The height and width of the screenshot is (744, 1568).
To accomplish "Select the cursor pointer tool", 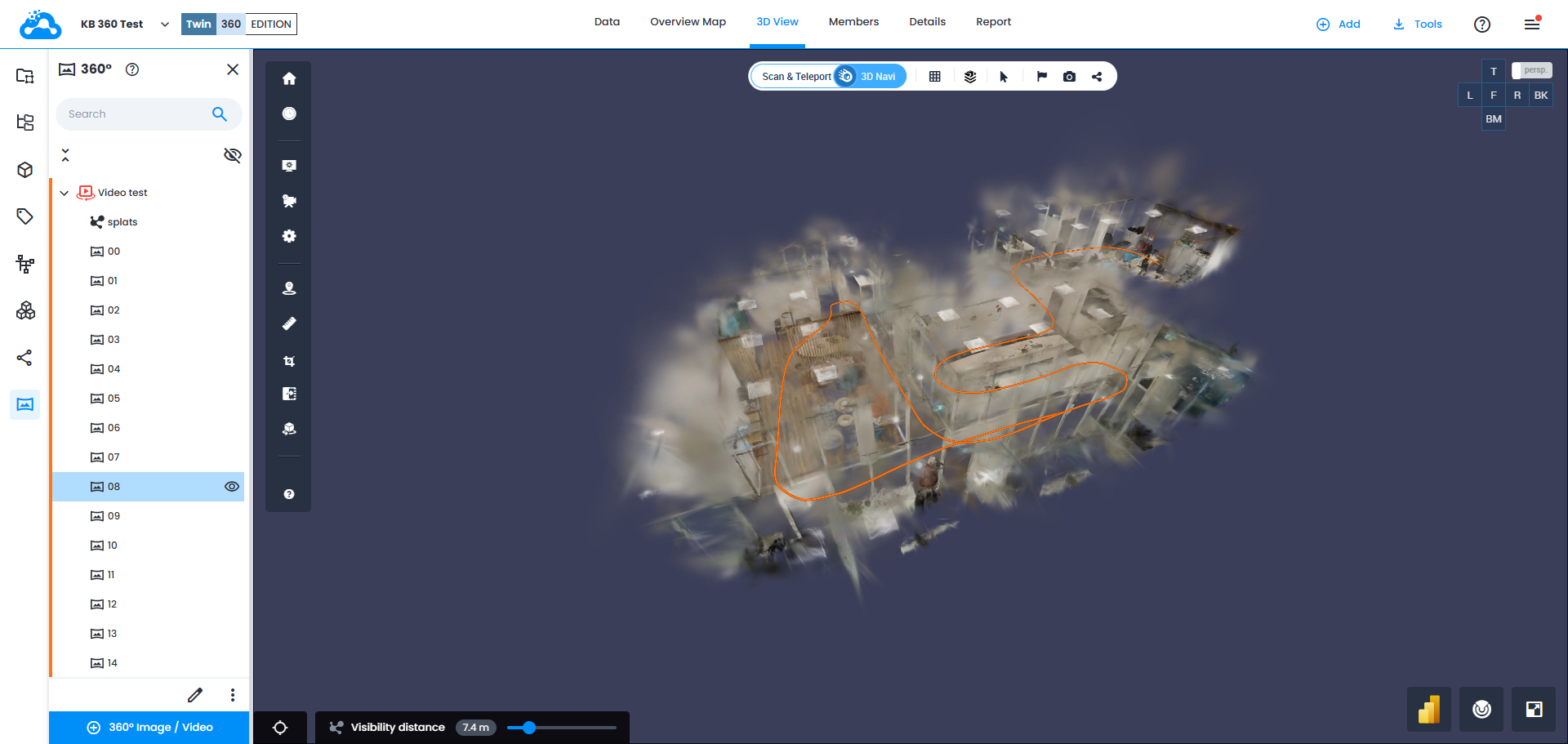I will click(1004, 76).
